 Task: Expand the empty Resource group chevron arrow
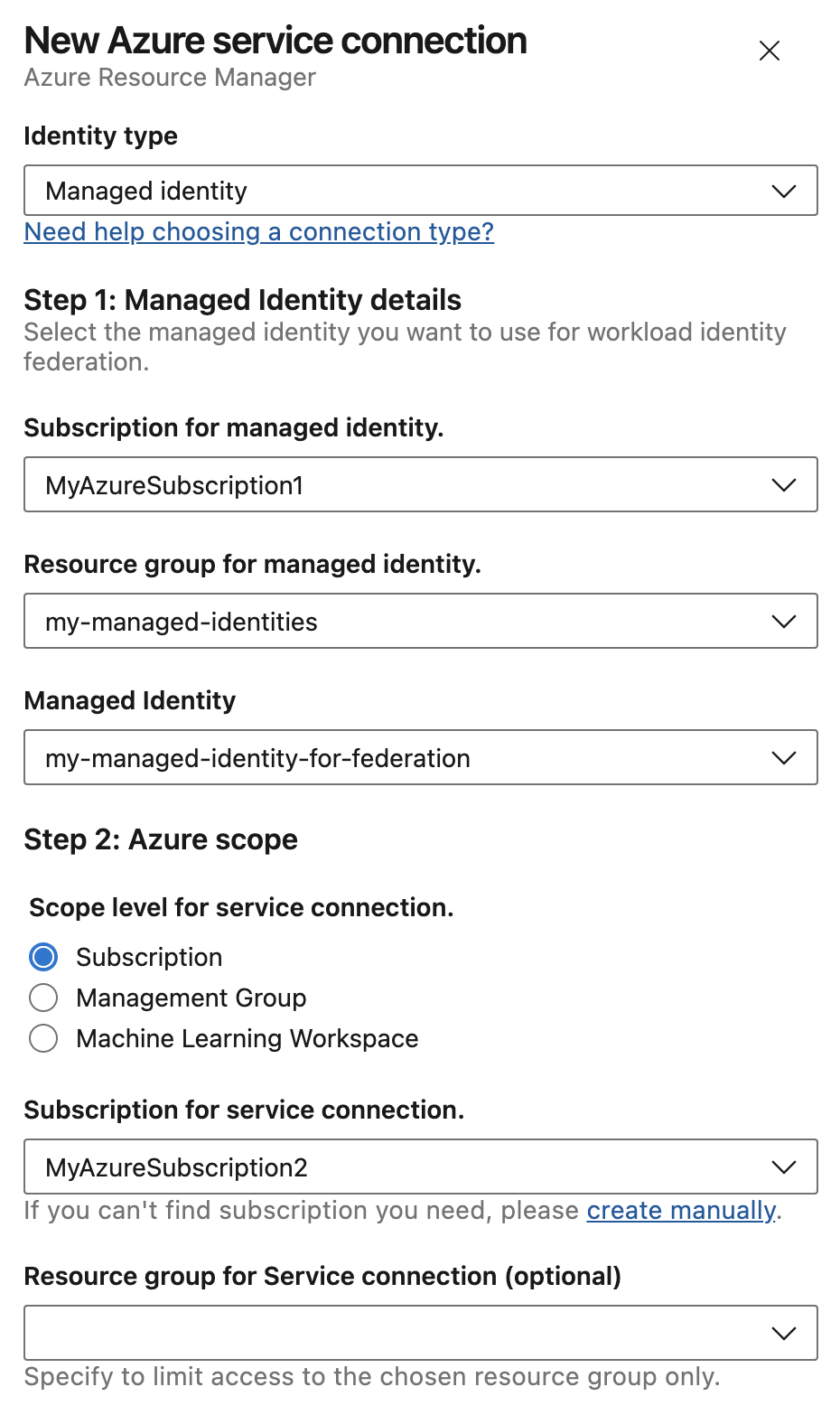click(x=784, y=1333)
